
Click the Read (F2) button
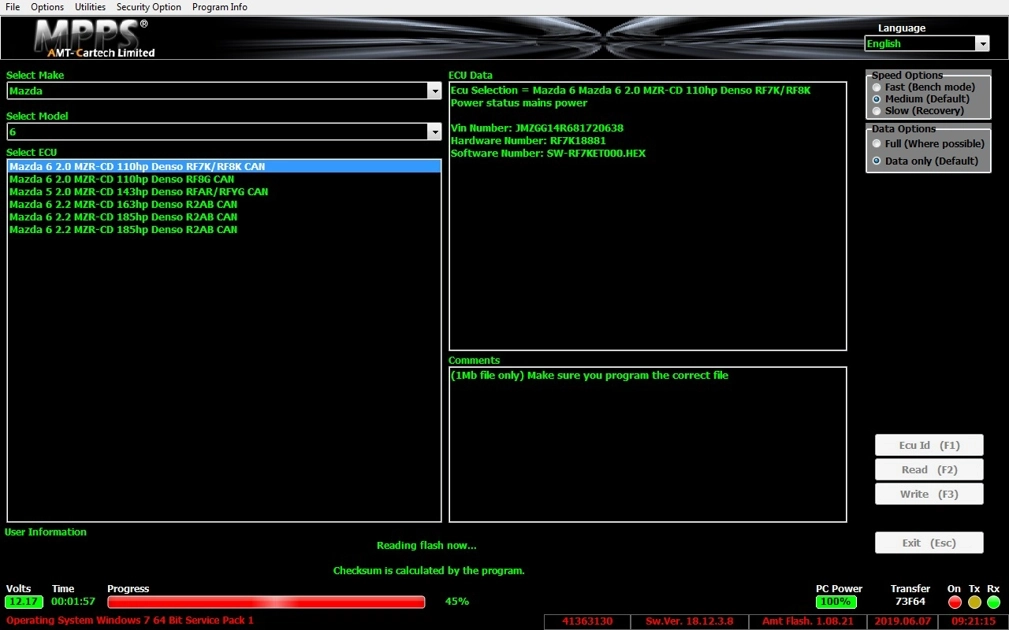pyautogui.click(x=929, y=470)
